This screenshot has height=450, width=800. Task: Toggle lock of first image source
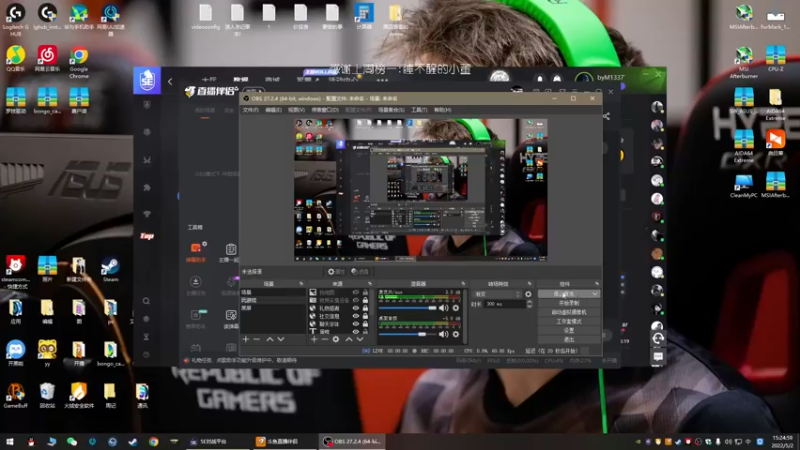click(x=365, y=292)
